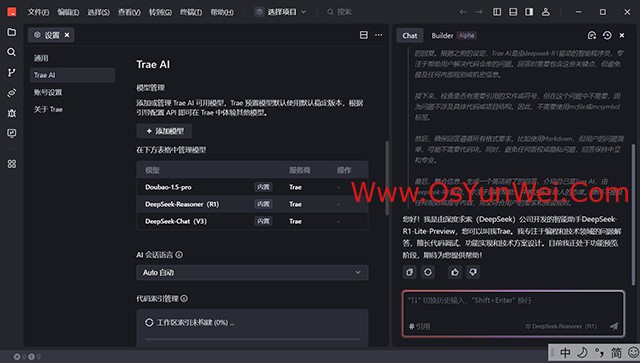Open the 选择项目 dropdown
Viewport: 640px width, 363px height.
pyautogui.click(x=280, y=12)
